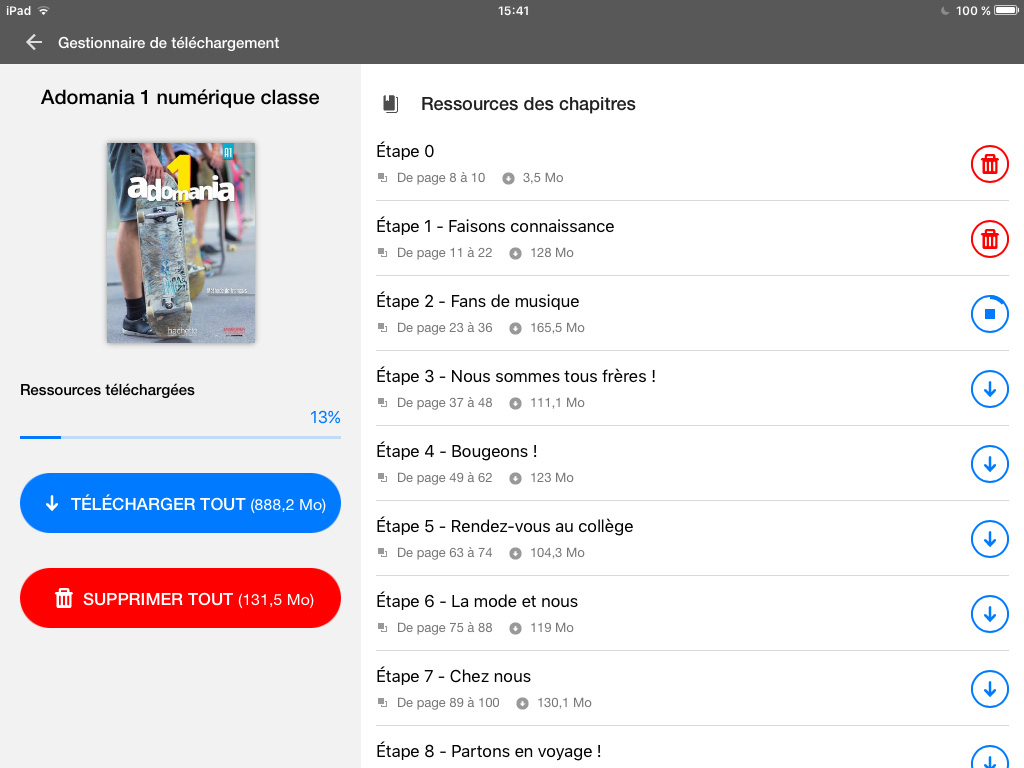The image size is (1024, 768).
Task: Go back with the arrow icon
Action: click(x=34, y=42)
